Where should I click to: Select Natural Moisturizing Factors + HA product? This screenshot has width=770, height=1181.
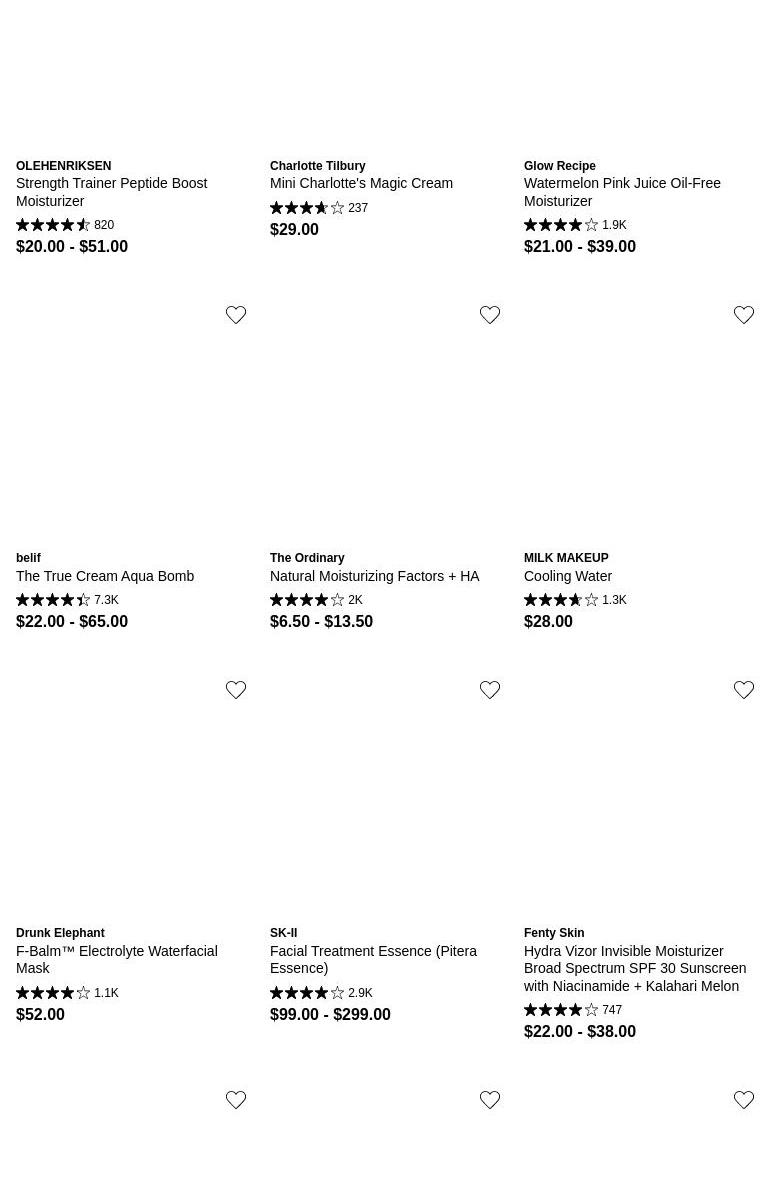click(x=374, y=576)
